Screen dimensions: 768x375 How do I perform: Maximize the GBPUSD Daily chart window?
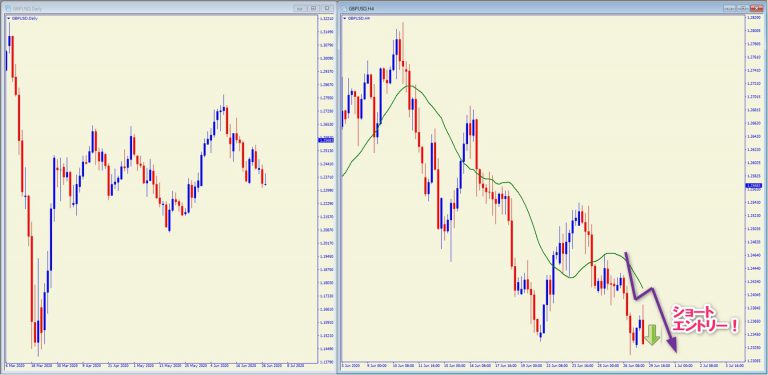[327, 8]
